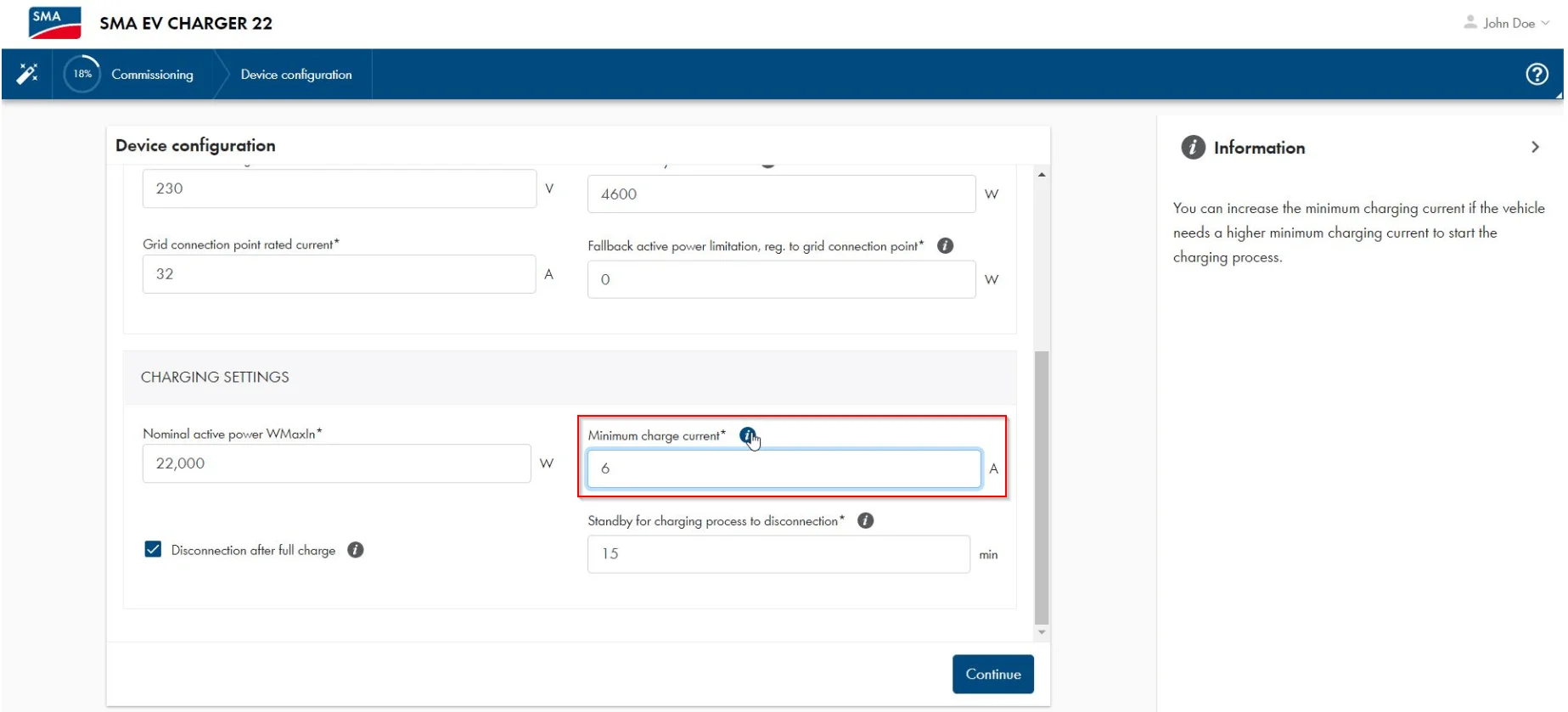Screen dimensions: 1568x712
Task: Click info icon beside Minimum charge current
Action: click(x=747, y=435)
